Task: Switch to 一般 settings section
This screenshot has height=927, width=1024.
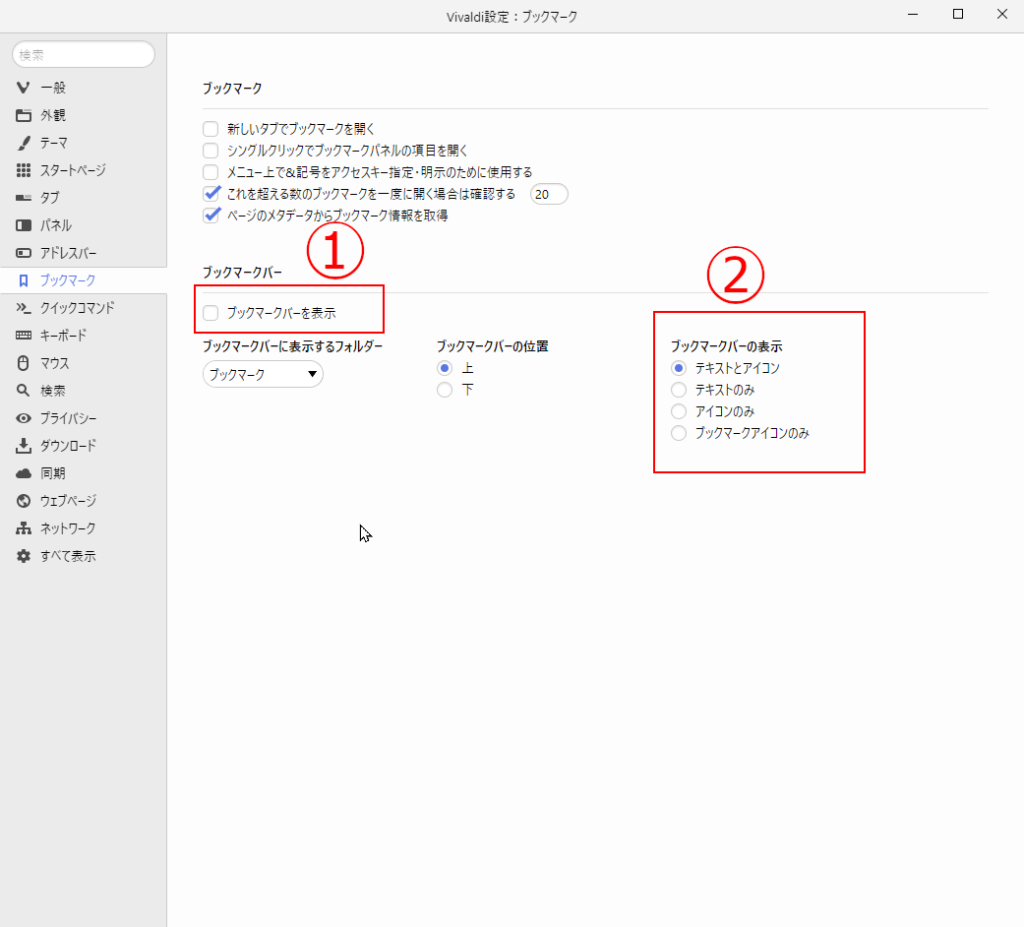Action: click(x=53, y=88)
